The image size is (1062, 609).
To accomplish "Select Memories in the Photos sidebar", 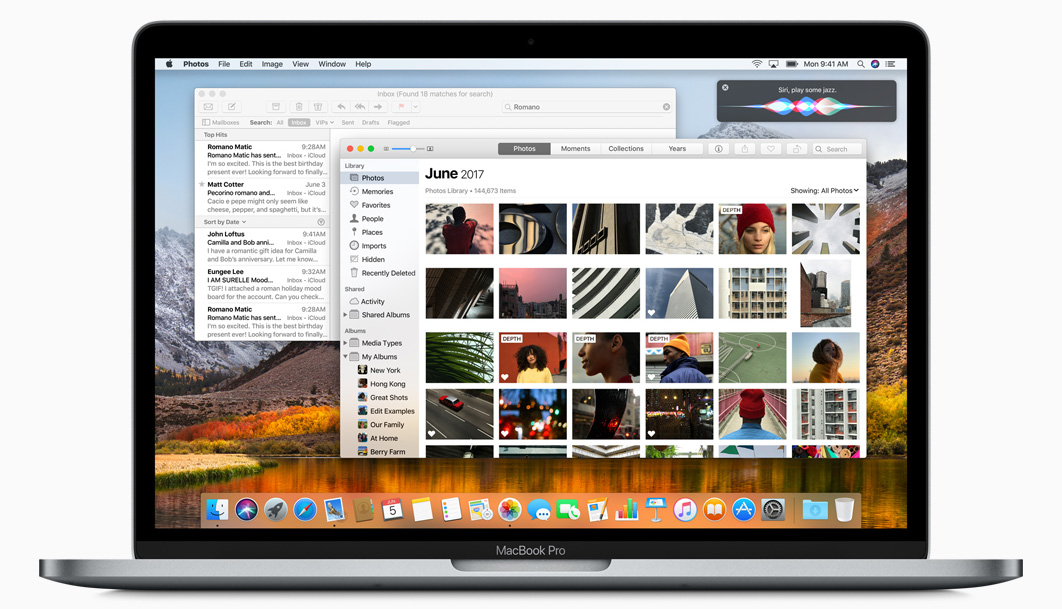I will (377, 192).
